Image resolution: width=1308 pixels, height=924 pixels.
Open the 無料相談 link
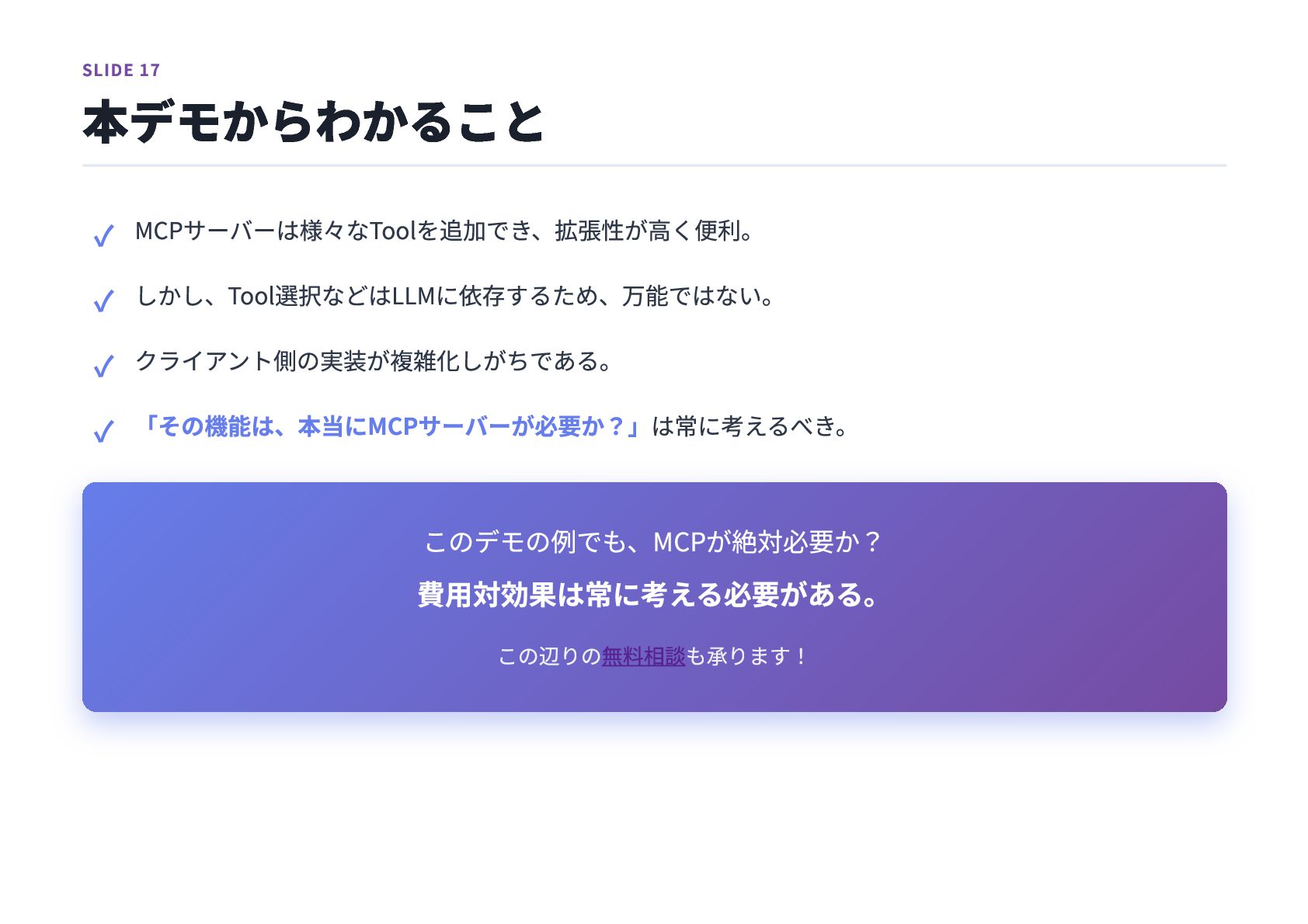[643, 656]
